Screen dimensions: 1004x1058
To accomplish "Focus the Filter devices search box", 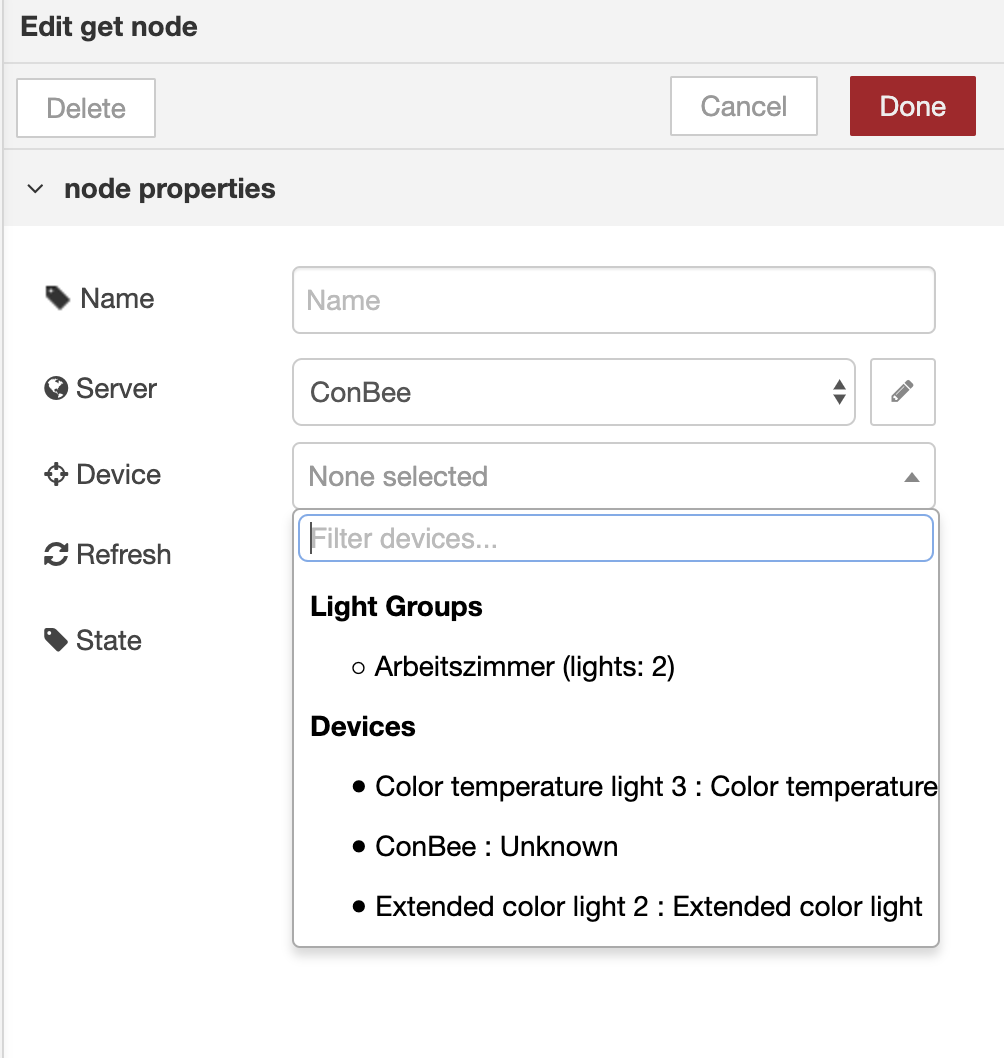I will (614, 537).
